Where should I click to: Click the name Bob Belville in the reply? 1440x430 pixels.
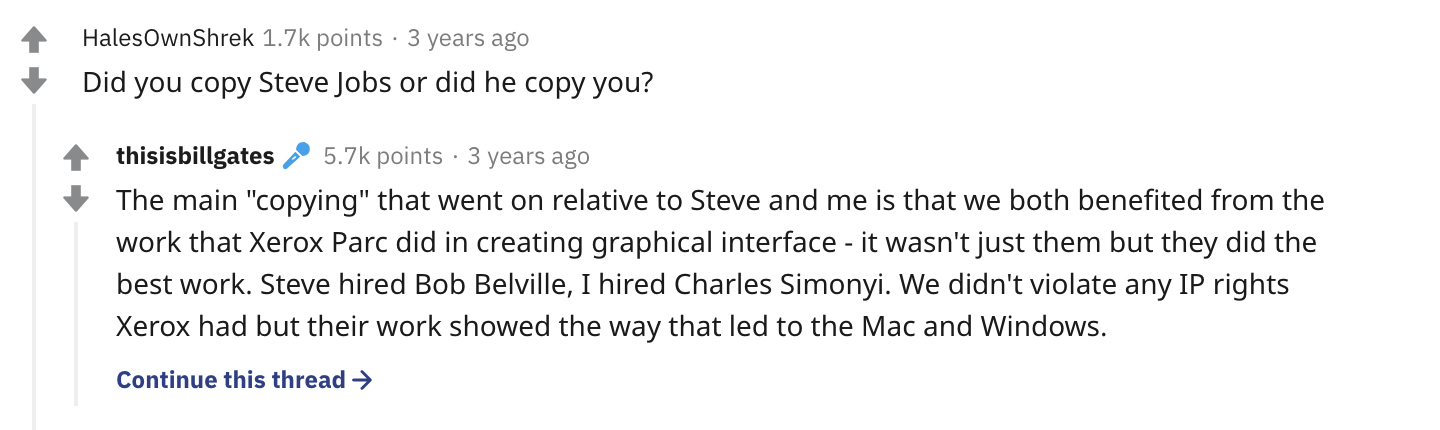pyautogui.click(x=479, y=285)
